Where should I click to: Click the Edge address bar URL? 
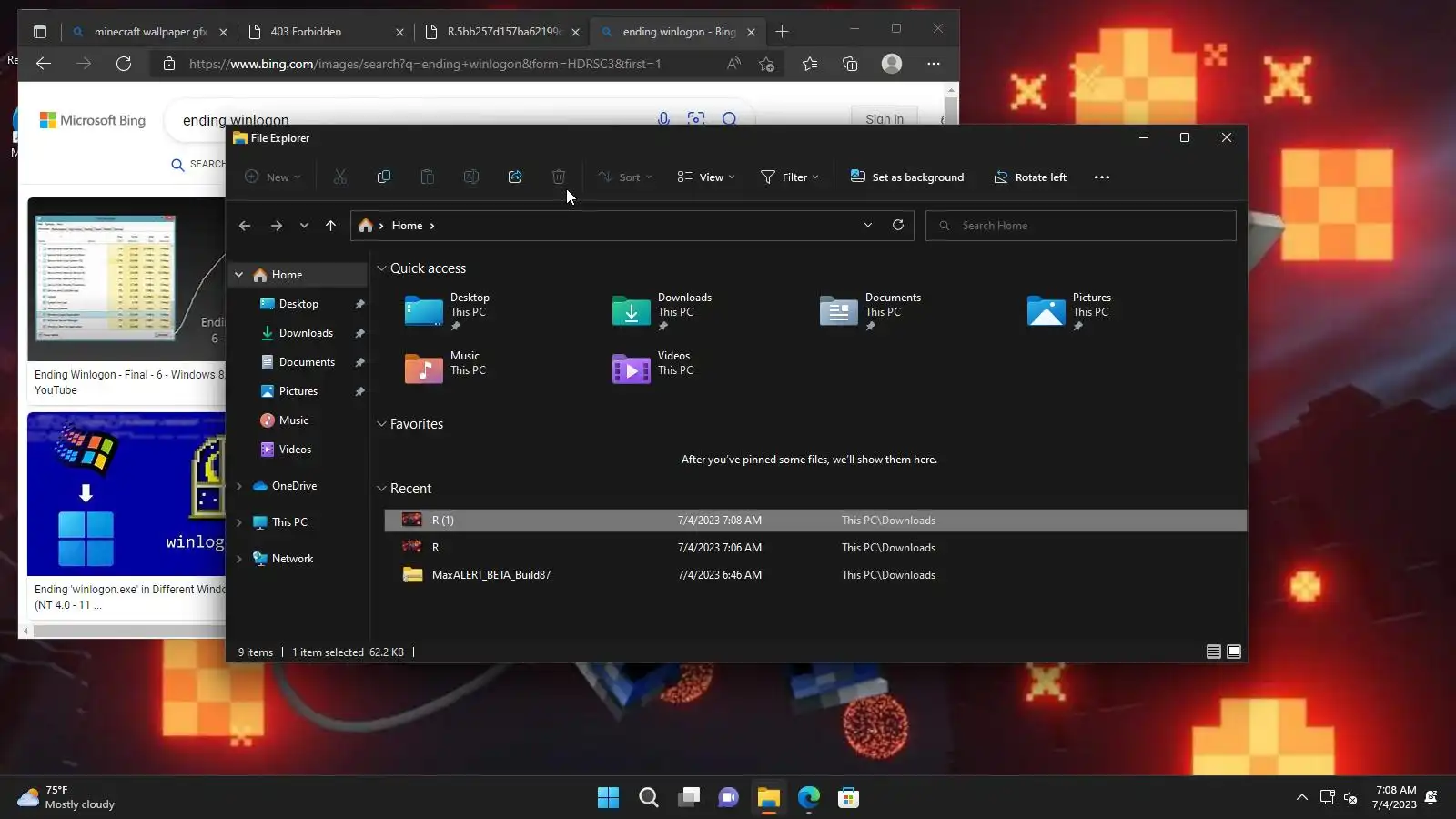tap(425, 64)
